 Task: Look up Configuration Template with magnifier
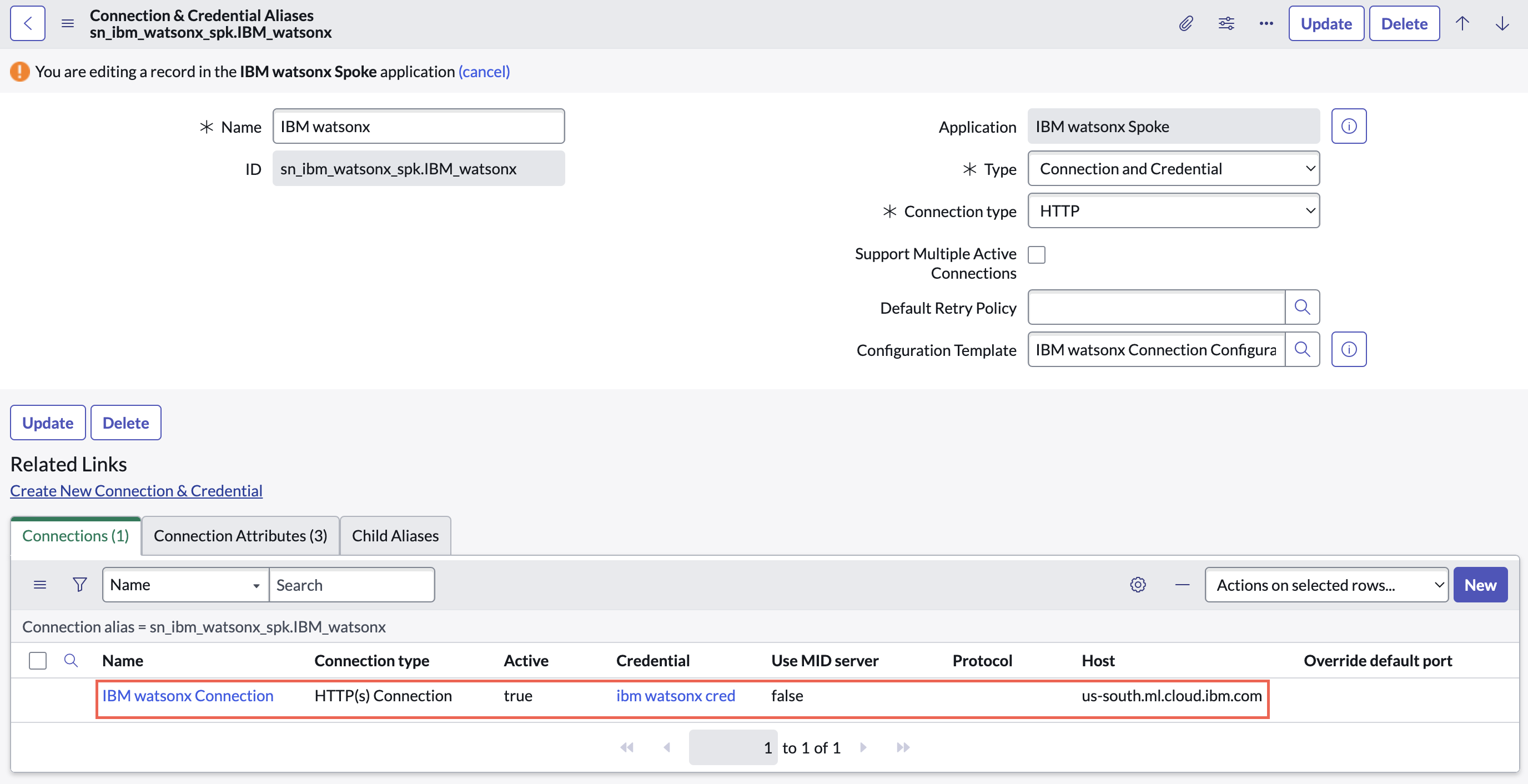pos(1302,349)
